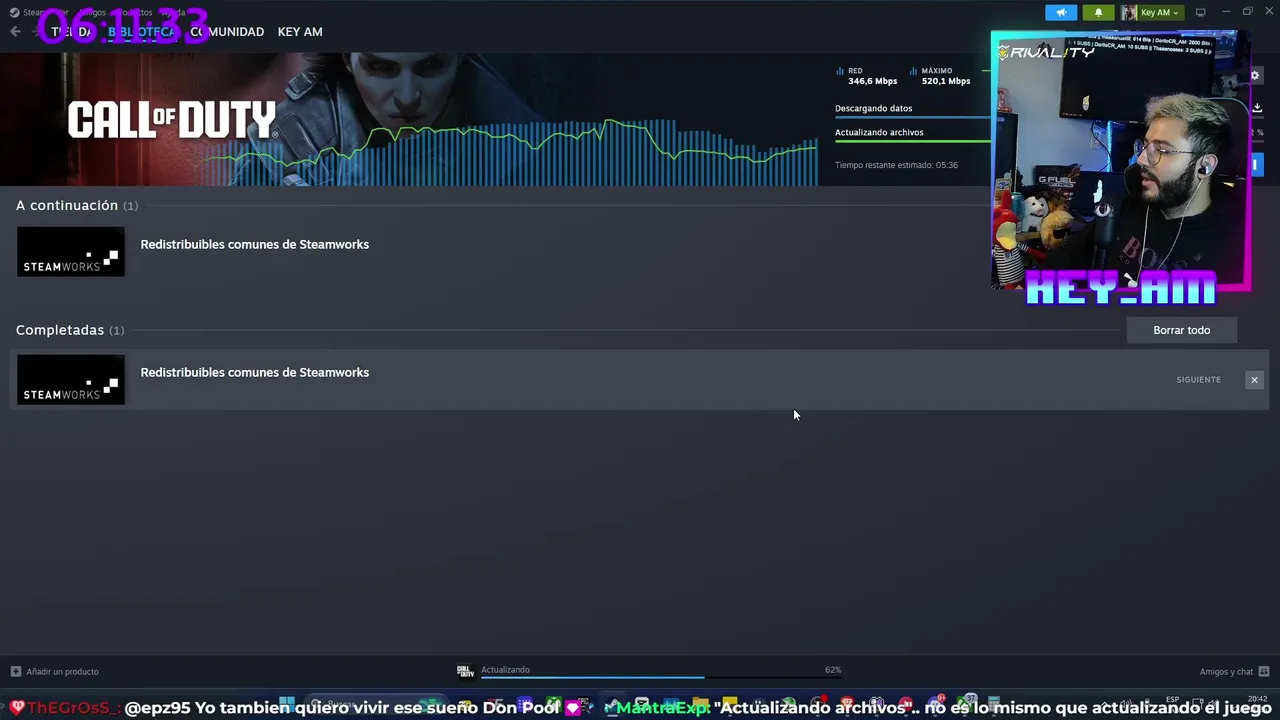Click the Completadas heading
The image size is (1280, 720).
pos(60,330)
